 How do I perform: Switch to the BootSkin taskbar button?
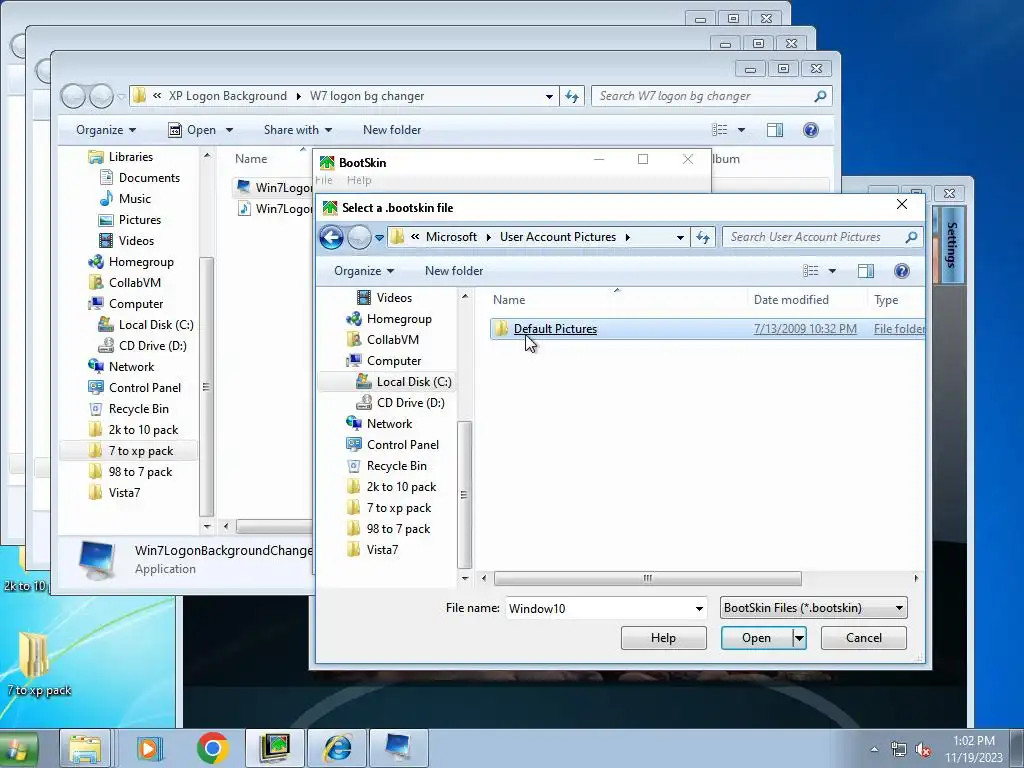pyautogui.click(x=275, y=748)
